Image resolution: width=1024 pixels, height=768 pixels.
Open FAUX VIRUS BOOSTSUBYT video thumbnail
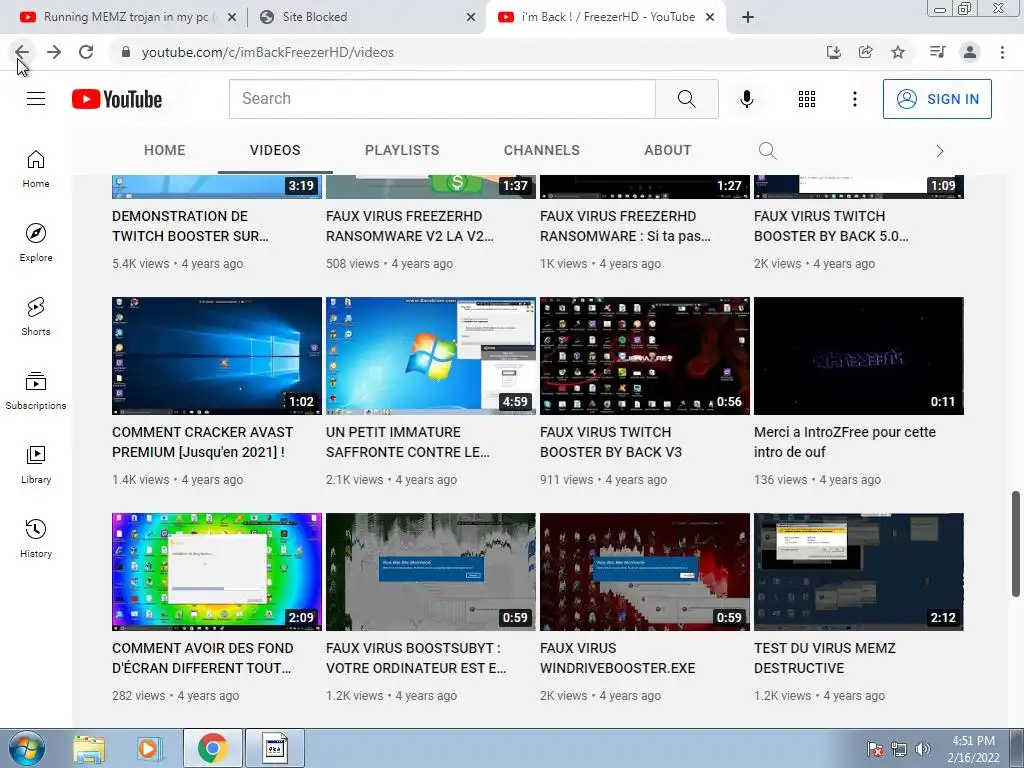[x=431, y=572]
